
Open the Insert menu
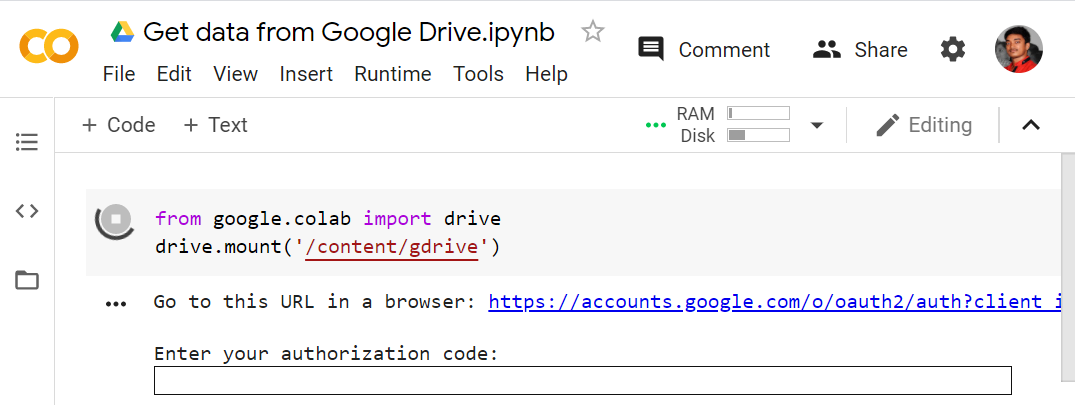click(x=306, y=74)
